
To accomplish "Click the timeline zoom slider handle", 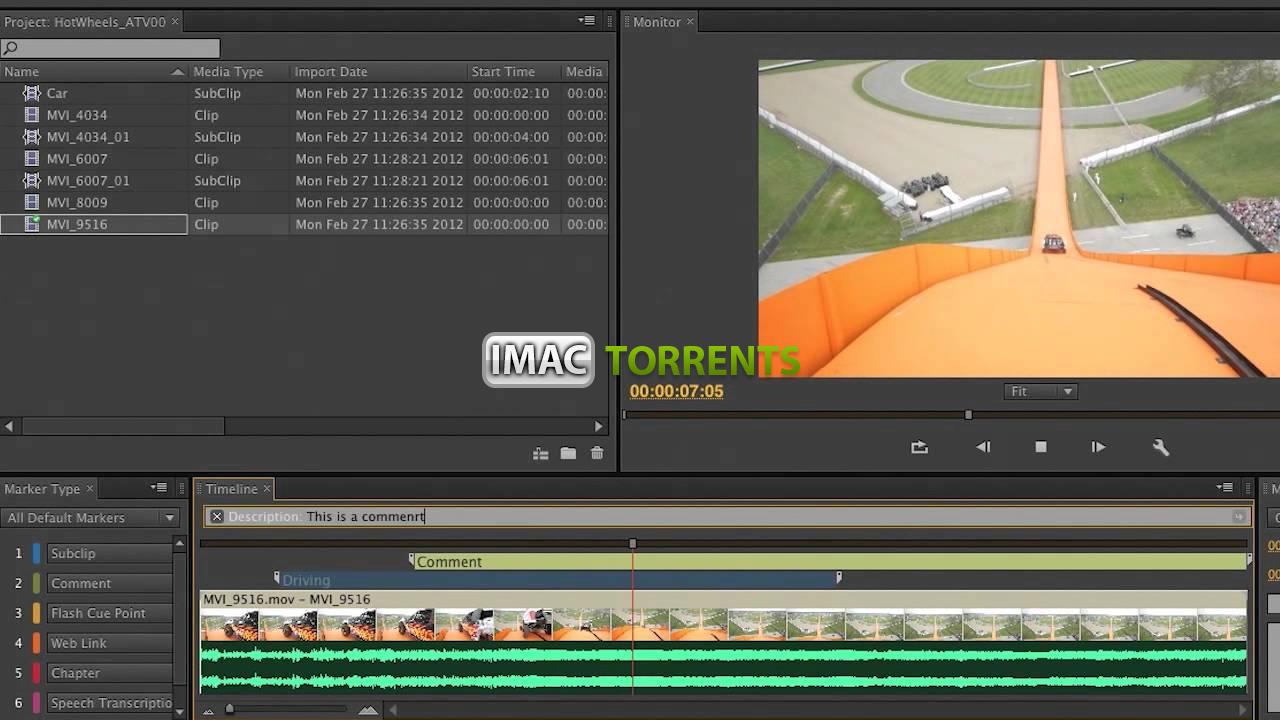I will pos(229,709).
